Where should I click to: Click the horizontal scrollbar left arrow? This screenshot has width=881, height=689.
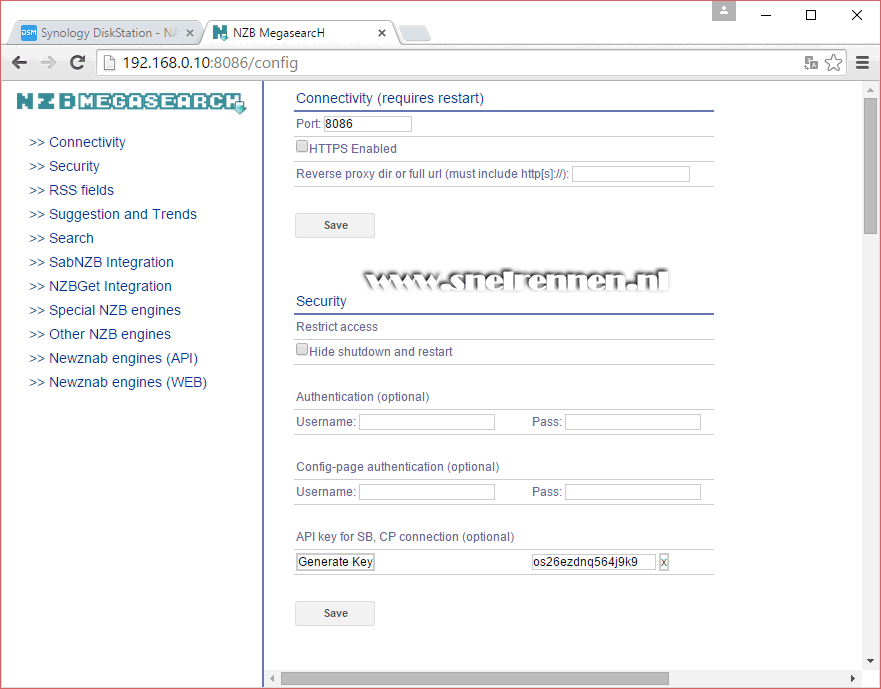(272, 678)
